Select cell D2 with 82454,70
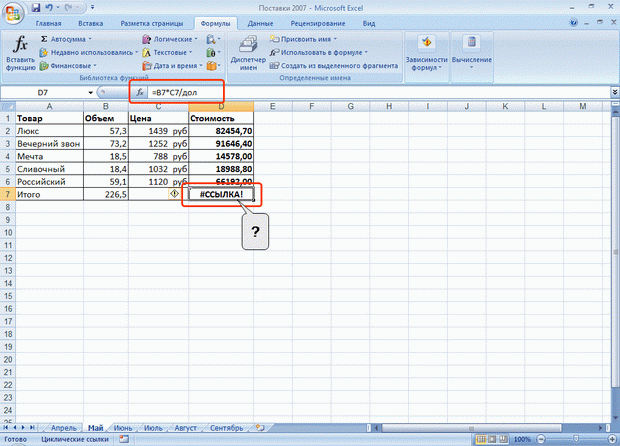 point(221,131)
